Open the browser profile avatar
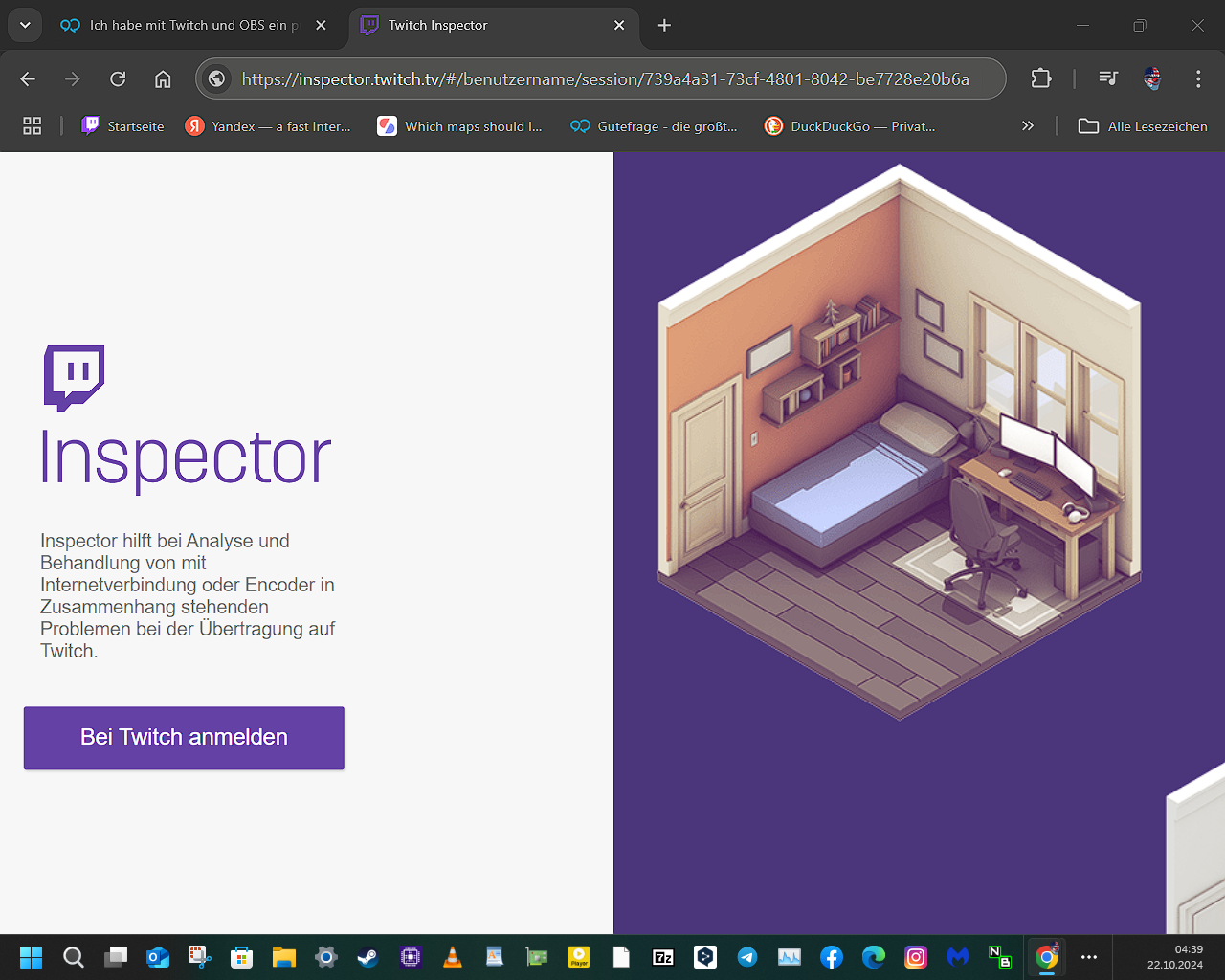The image size is (1225, 980). coord(1152,79)
